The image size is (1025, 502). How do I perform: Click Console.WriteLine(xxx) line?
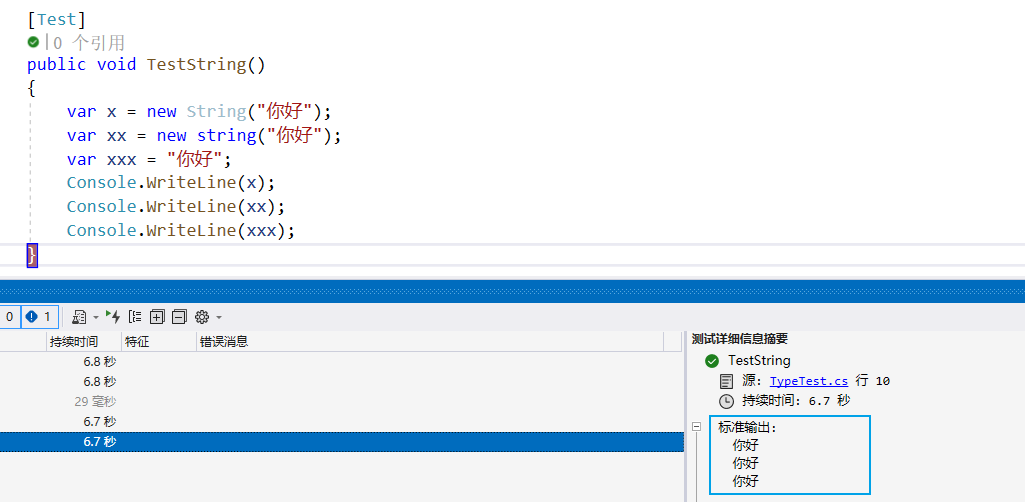click(x=181, y=231)
